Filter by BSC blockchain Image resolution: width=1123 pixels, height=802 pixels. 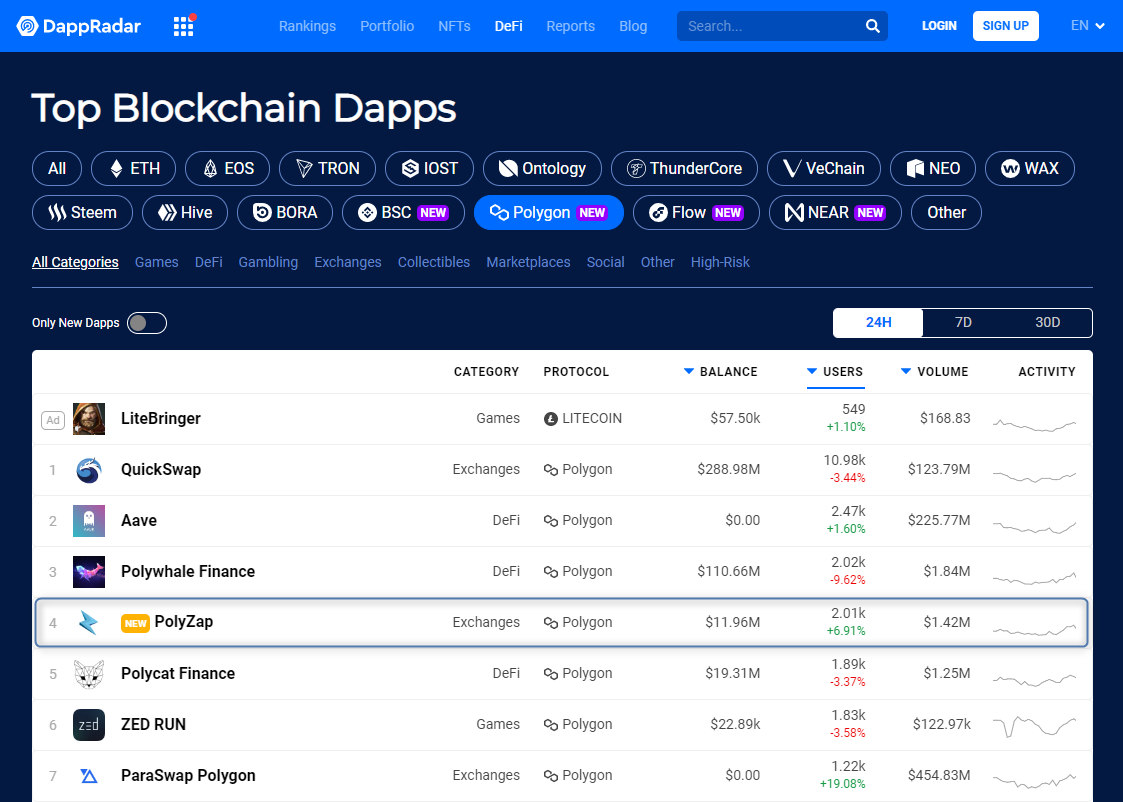click(x=403, y=213)
